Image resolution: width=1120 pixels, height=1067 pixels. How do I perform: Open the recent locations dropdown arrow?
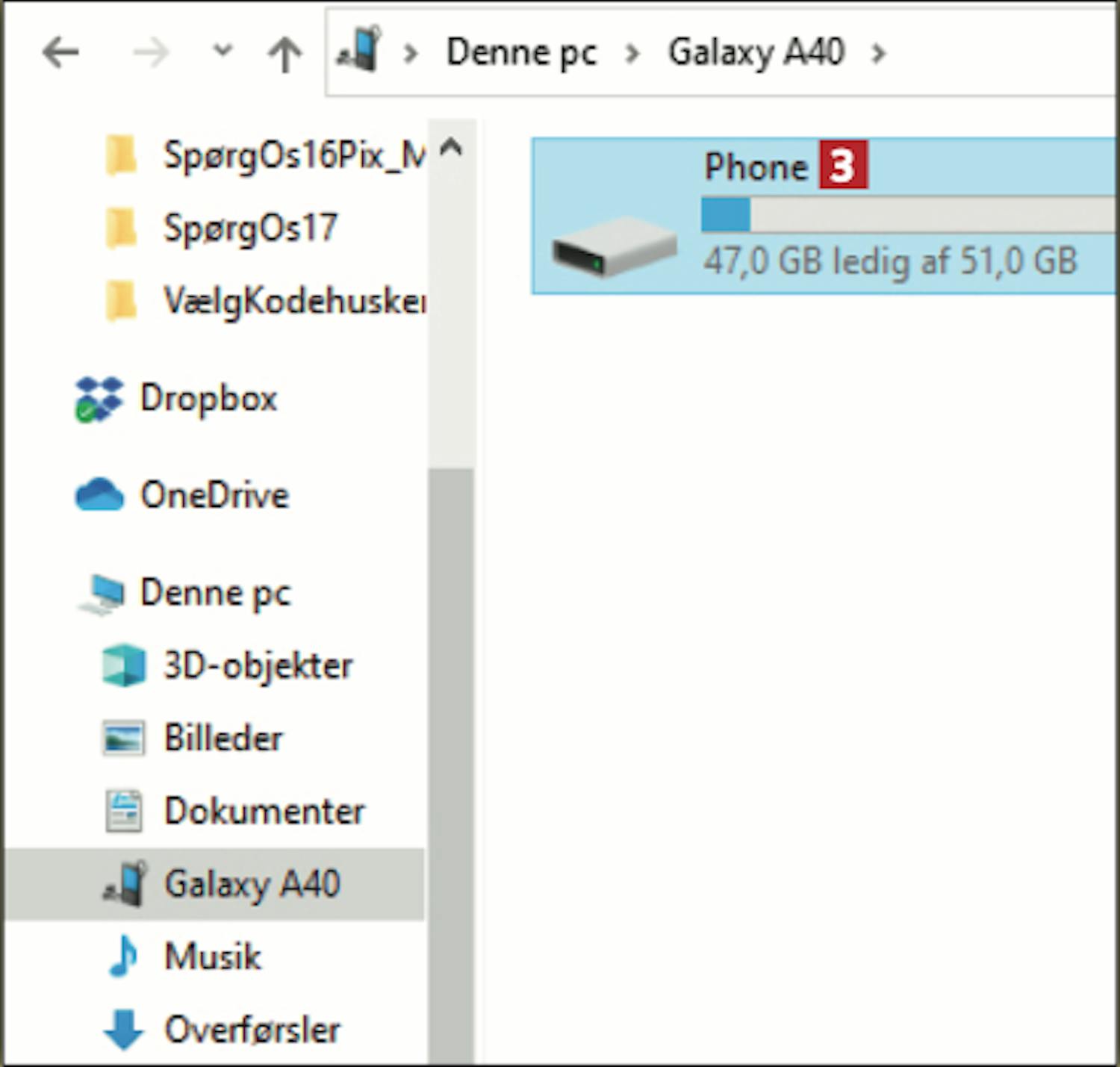pyautogui.click(x=223, y=51)
